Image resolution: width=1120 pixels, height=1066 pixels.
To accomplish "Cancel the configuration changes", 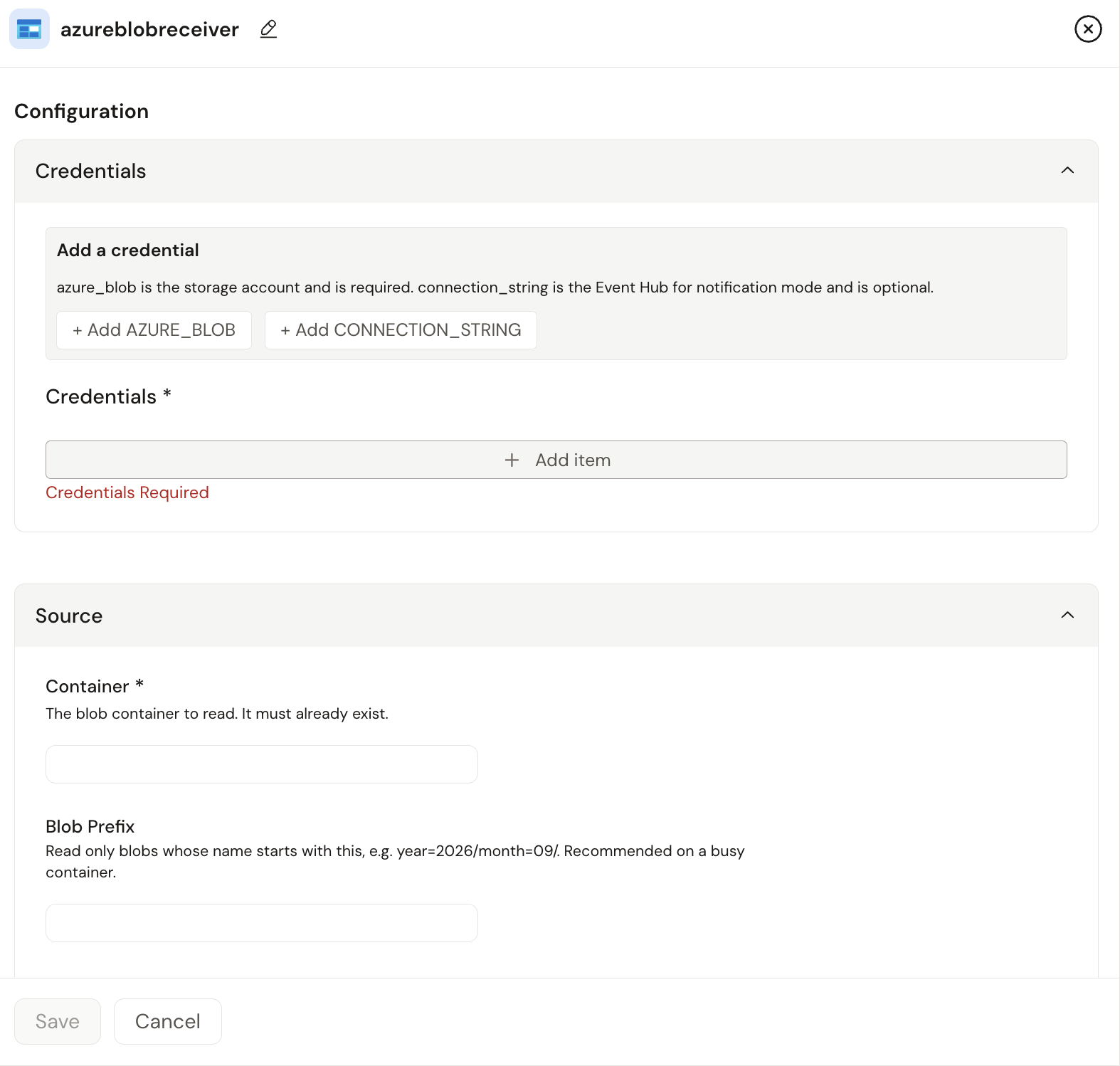I will (x=168, y=1021).
